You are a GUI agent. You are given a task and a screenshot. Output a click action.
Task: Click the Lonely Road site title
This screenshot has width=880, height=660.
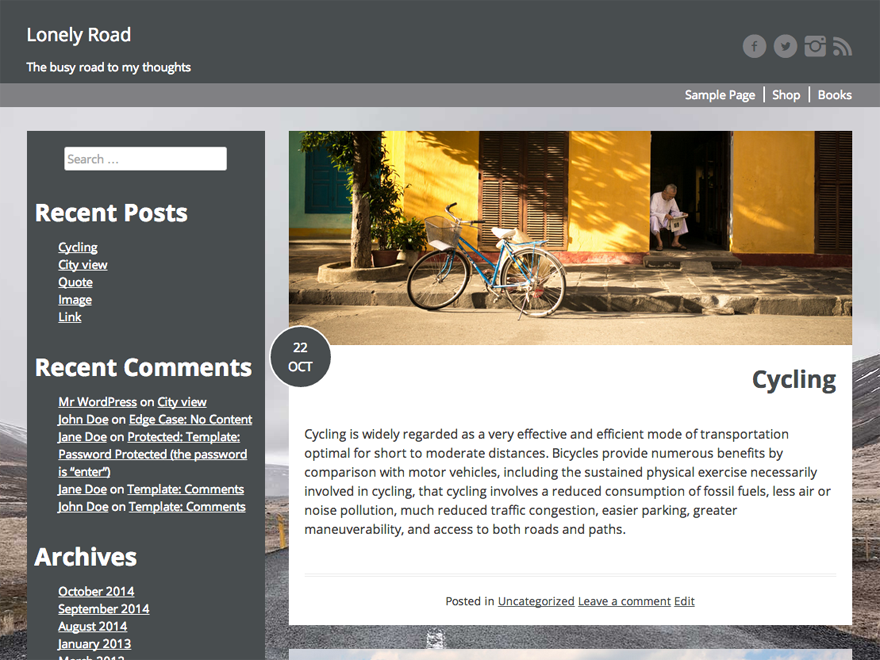(78, 35)
